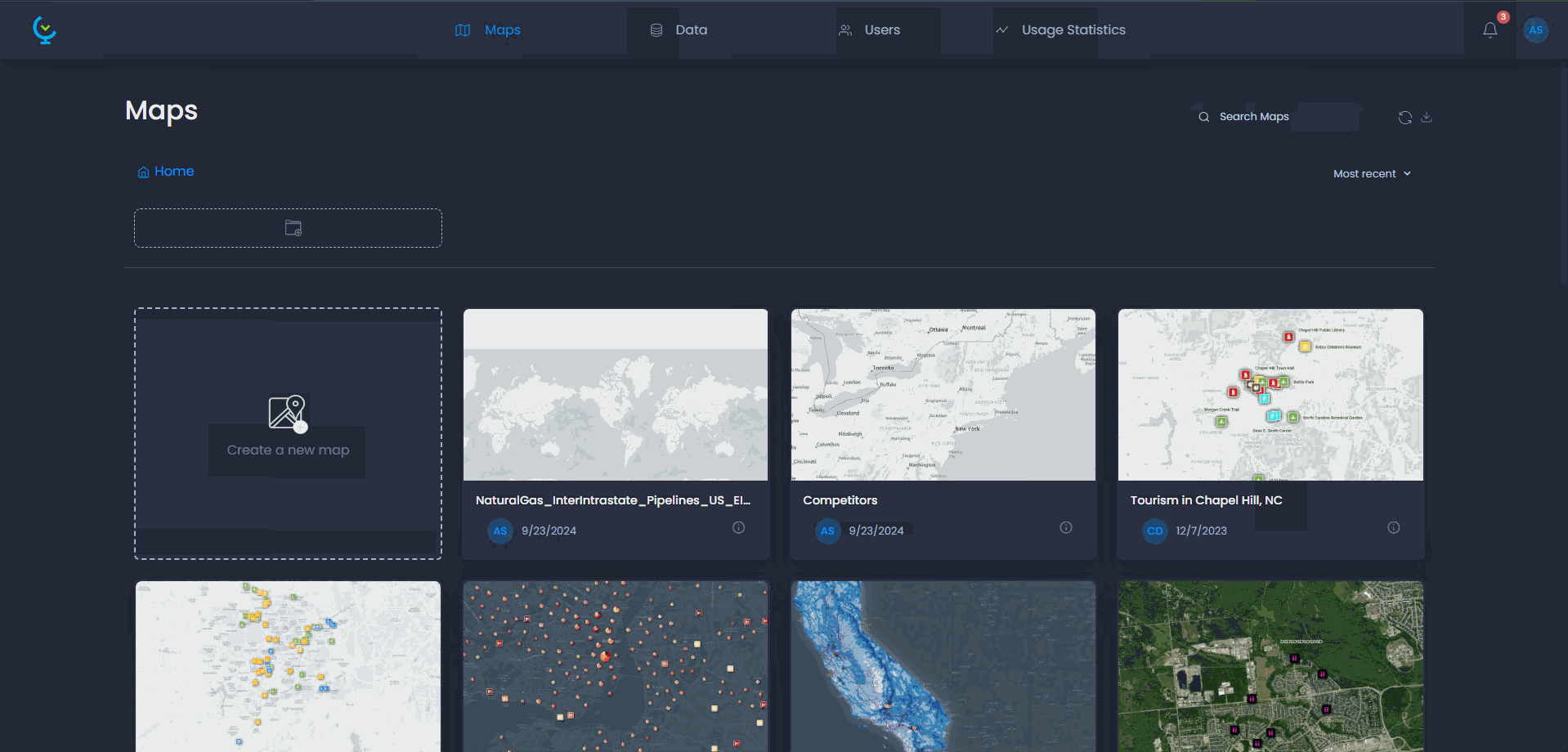Click NaturalGas_InterIntrastate_Pipelines title
The width and height of the screenshot is (1568, 752).
pos(613,500)
